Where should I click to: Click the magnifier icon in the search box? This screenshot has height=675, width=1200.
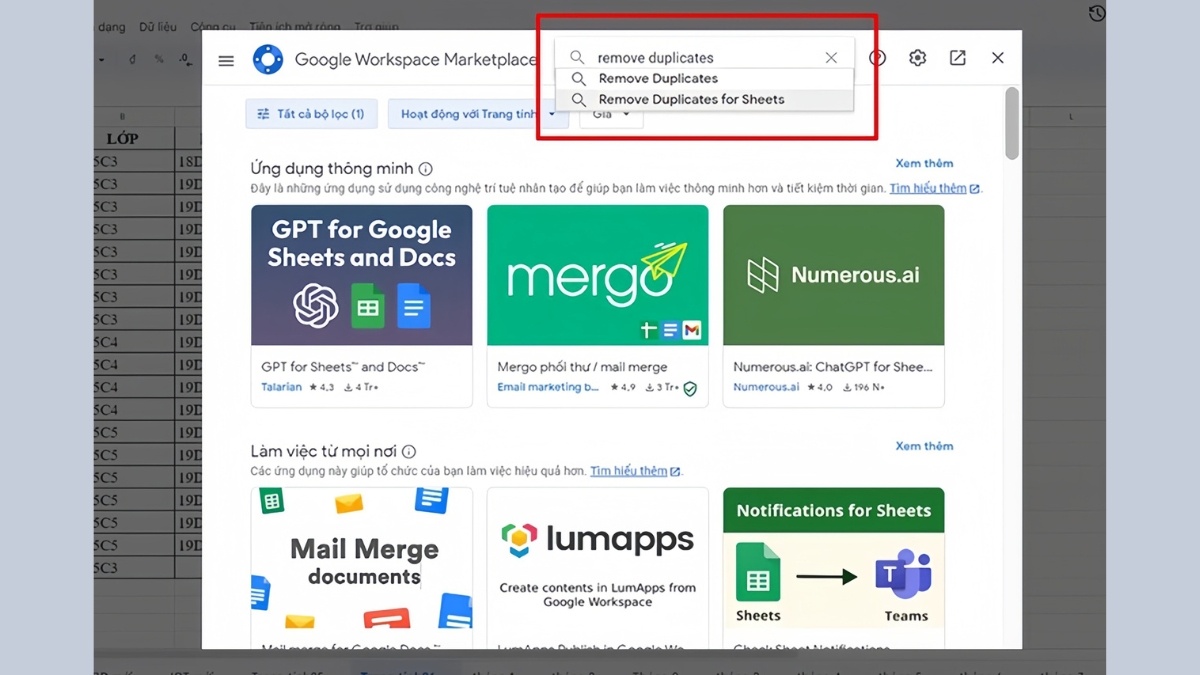(x=577, y=58)
